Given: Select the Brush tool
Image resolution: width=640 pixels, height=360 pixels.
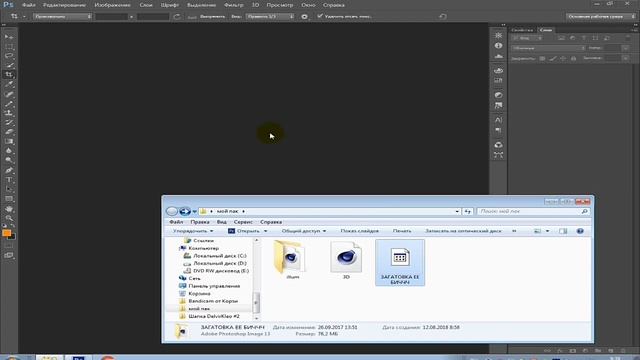Looking at the screenshot, I should [x=9, y=104].
